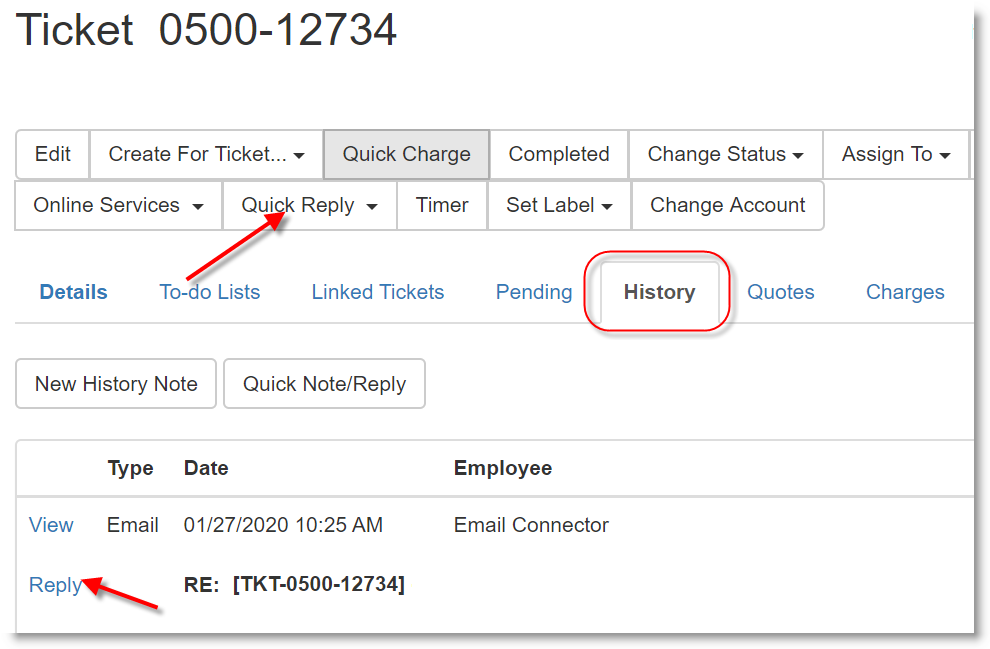Click the Edit ticket button
990x649 pixels.
click(53, 154)
